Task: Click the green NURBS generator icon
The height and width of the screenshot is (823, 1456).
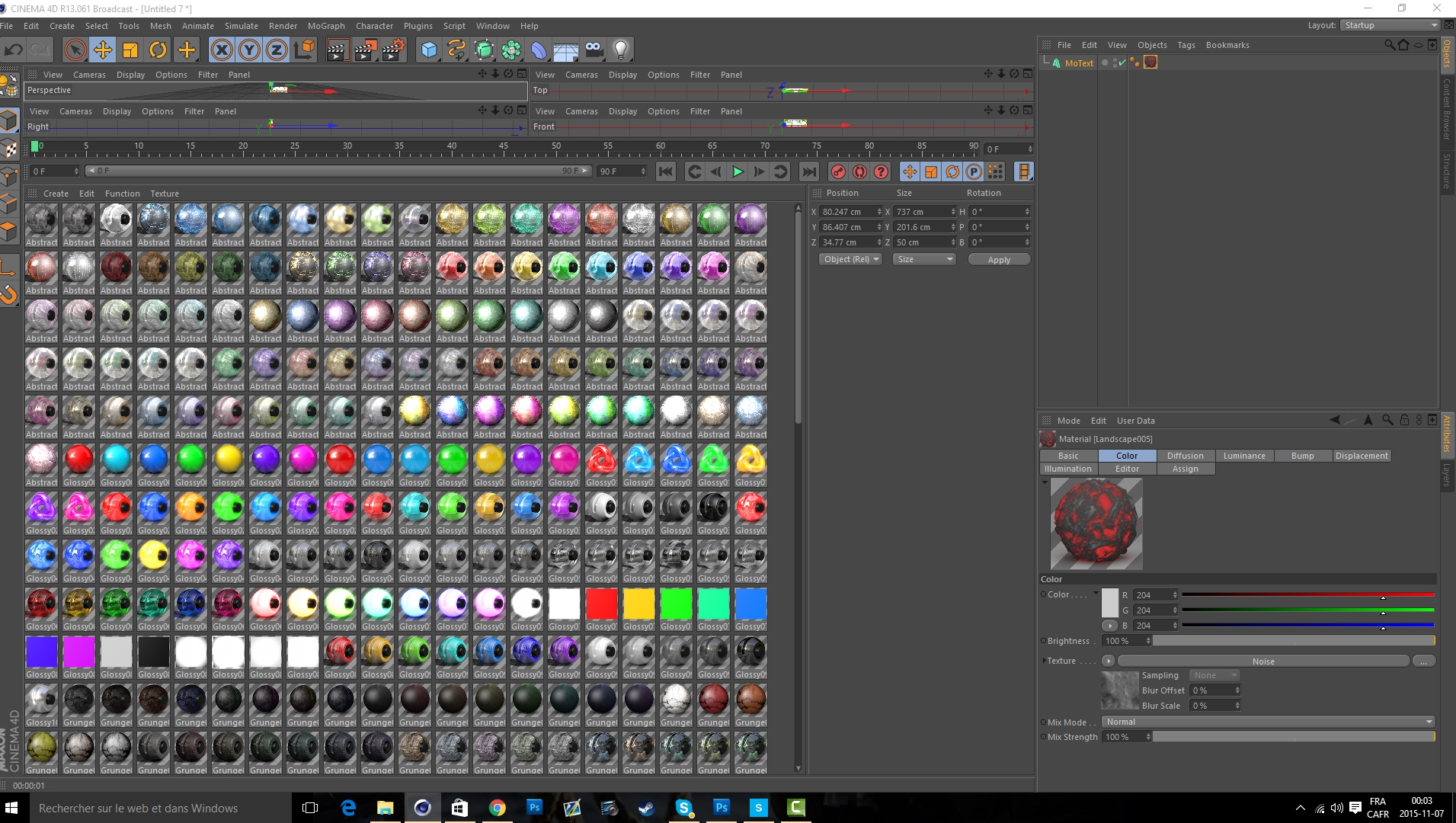Action: [484, 50]
